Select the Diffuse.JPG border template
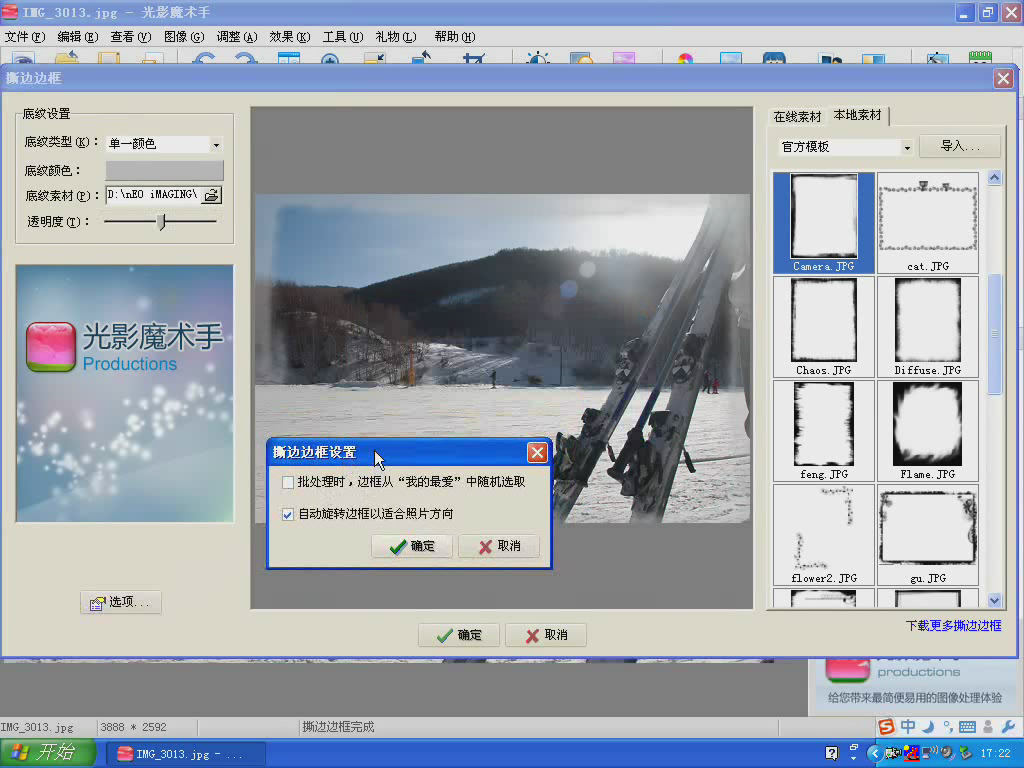The image size is (1024, 768). point(927,327)
